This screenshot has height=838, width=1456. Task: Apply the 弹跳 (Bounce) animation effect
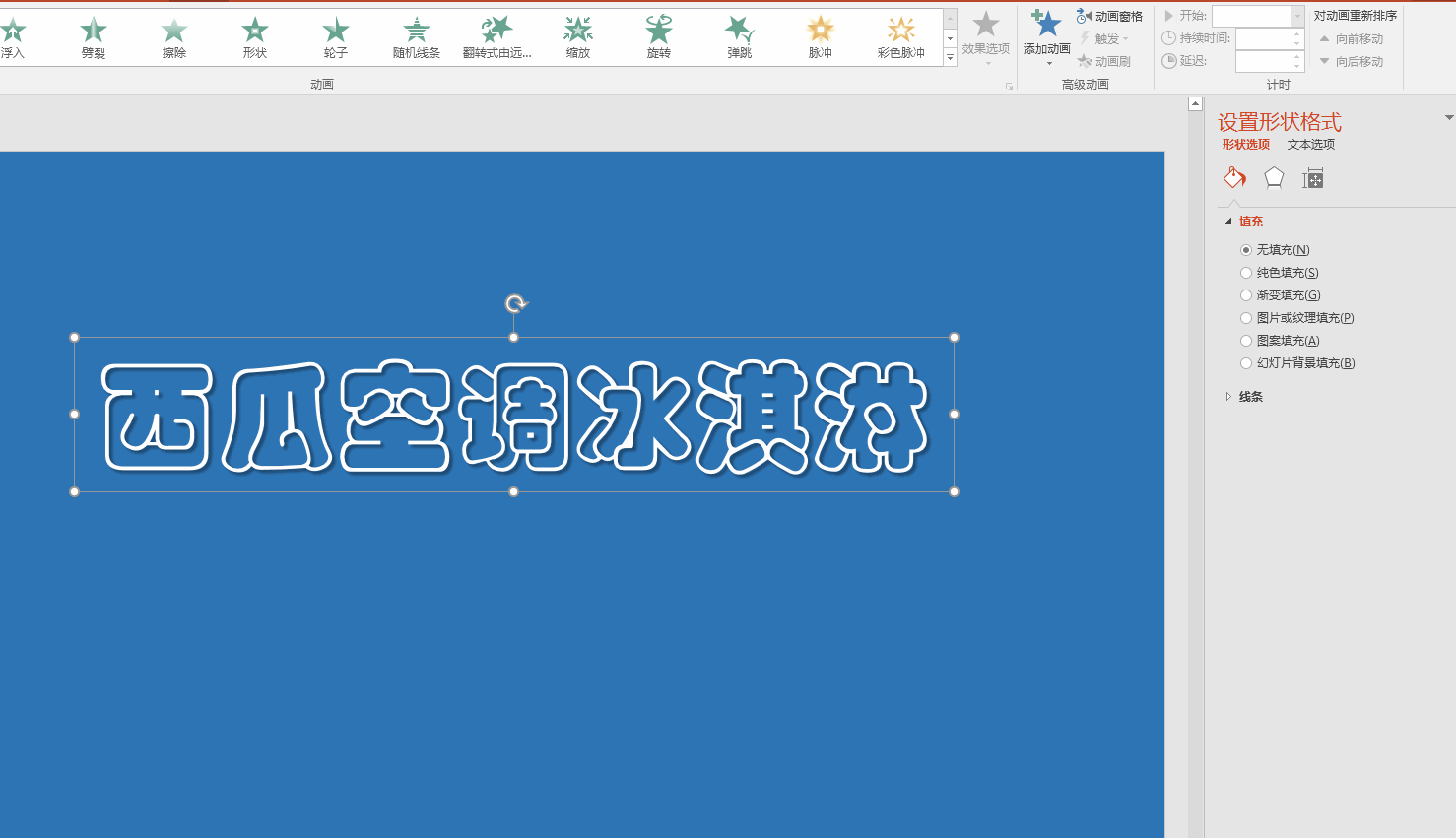click(740, 38)
